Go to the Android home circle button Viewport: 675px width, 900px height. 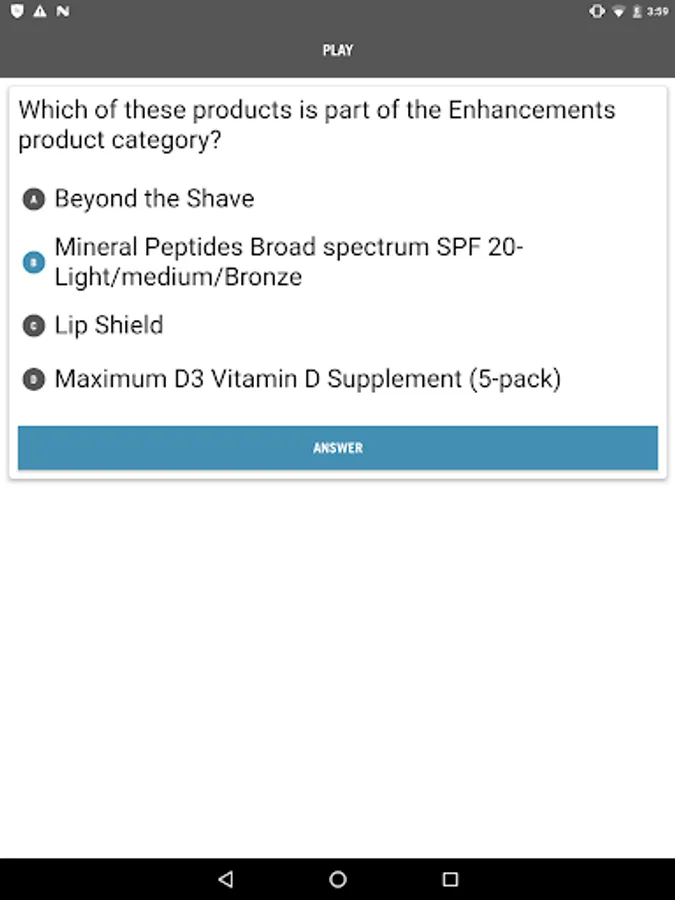point(338,879)
